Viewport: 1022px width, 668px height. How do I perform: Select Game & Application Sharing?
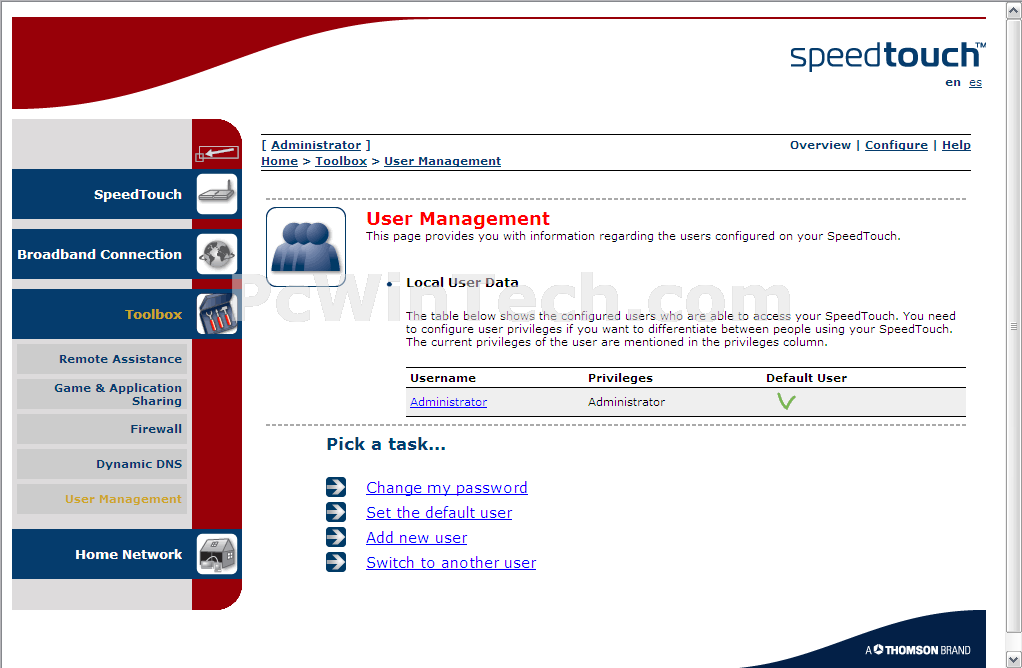102,394
